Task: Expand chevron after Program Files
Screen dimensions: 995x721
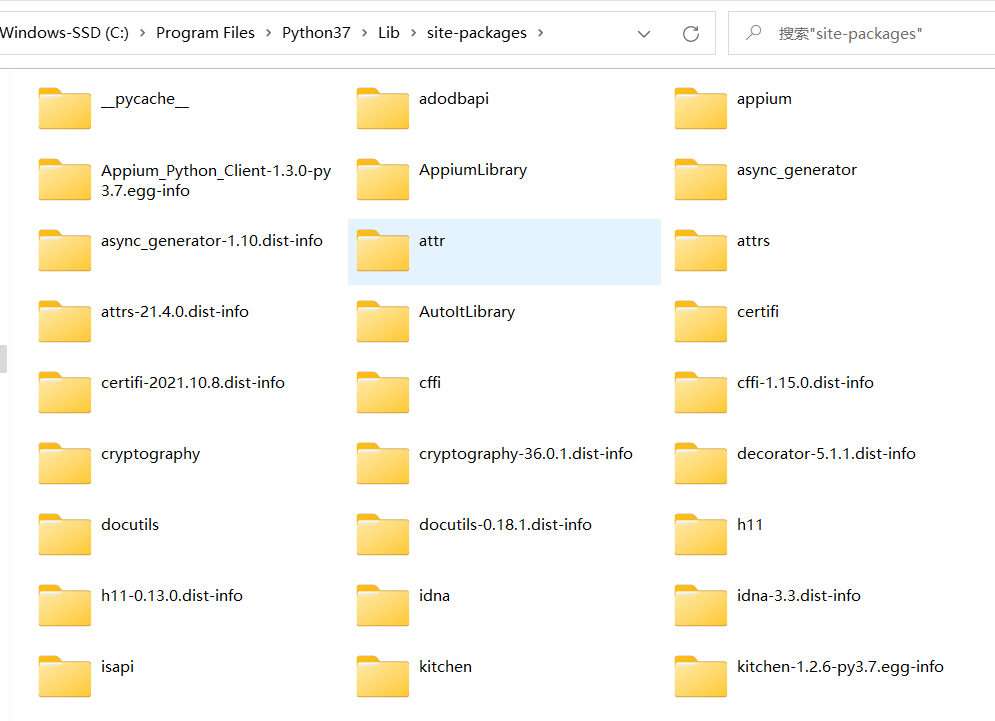Action: pyautogui.click(x=268, y=33)
